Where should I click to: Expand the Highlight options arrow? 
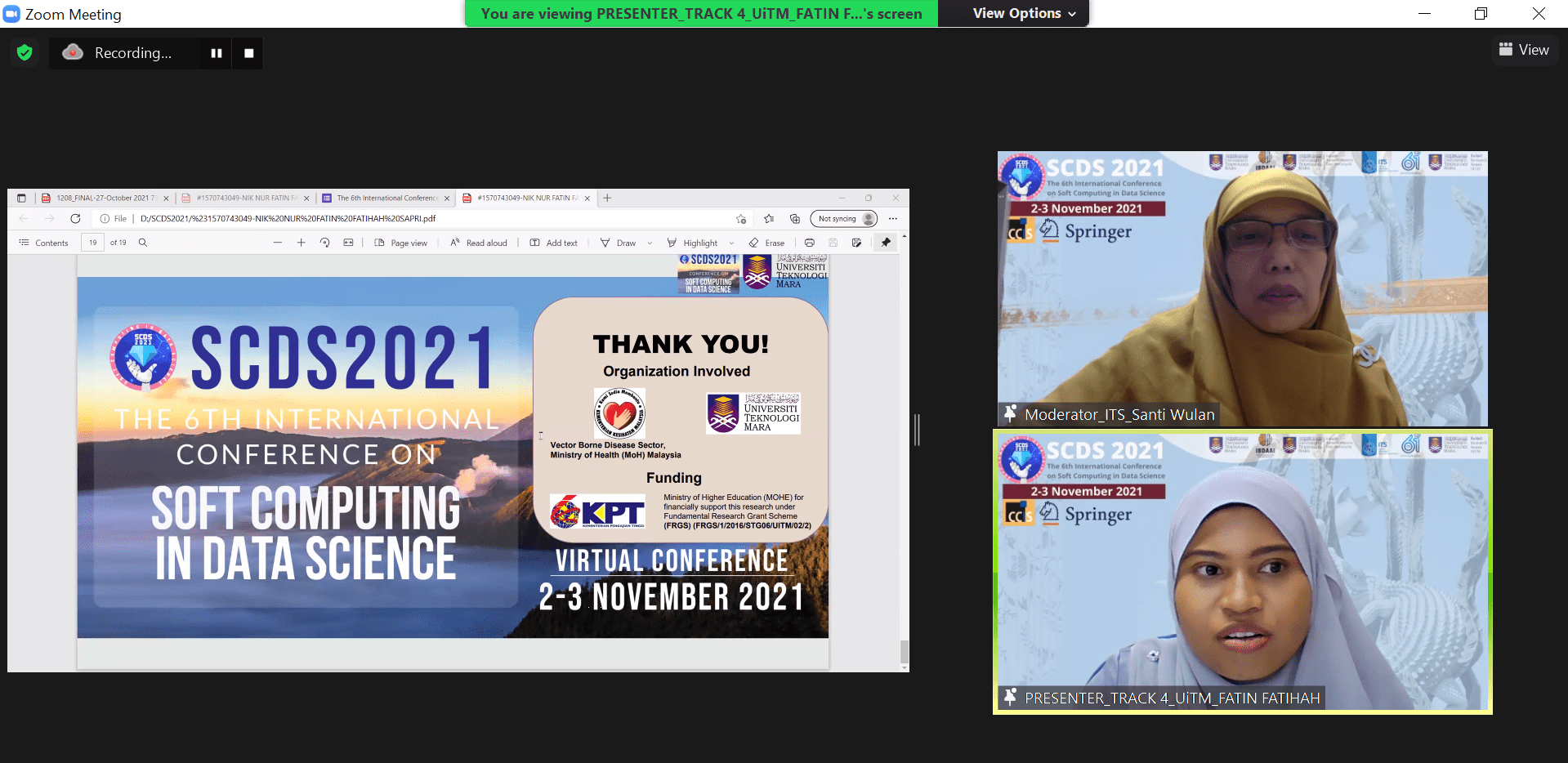(731, 243)
